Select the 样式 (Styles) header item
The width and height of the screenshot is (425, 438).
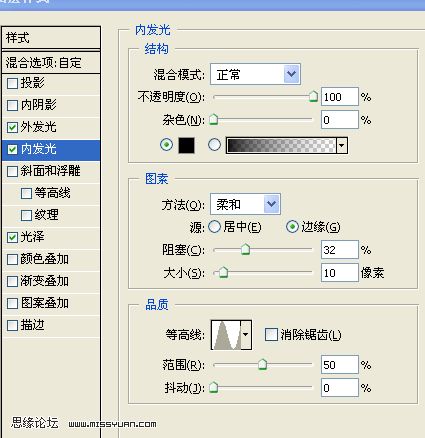coord(51,38)
